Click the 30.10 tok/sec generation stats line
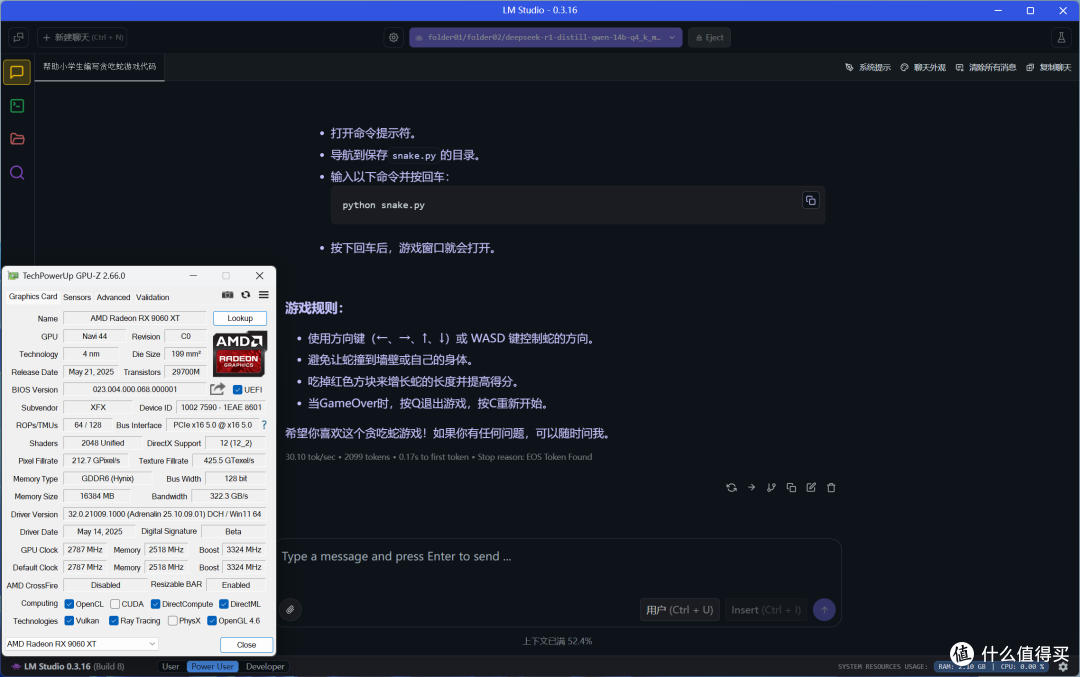This screenshot has width=1080, height=677. 439,457
